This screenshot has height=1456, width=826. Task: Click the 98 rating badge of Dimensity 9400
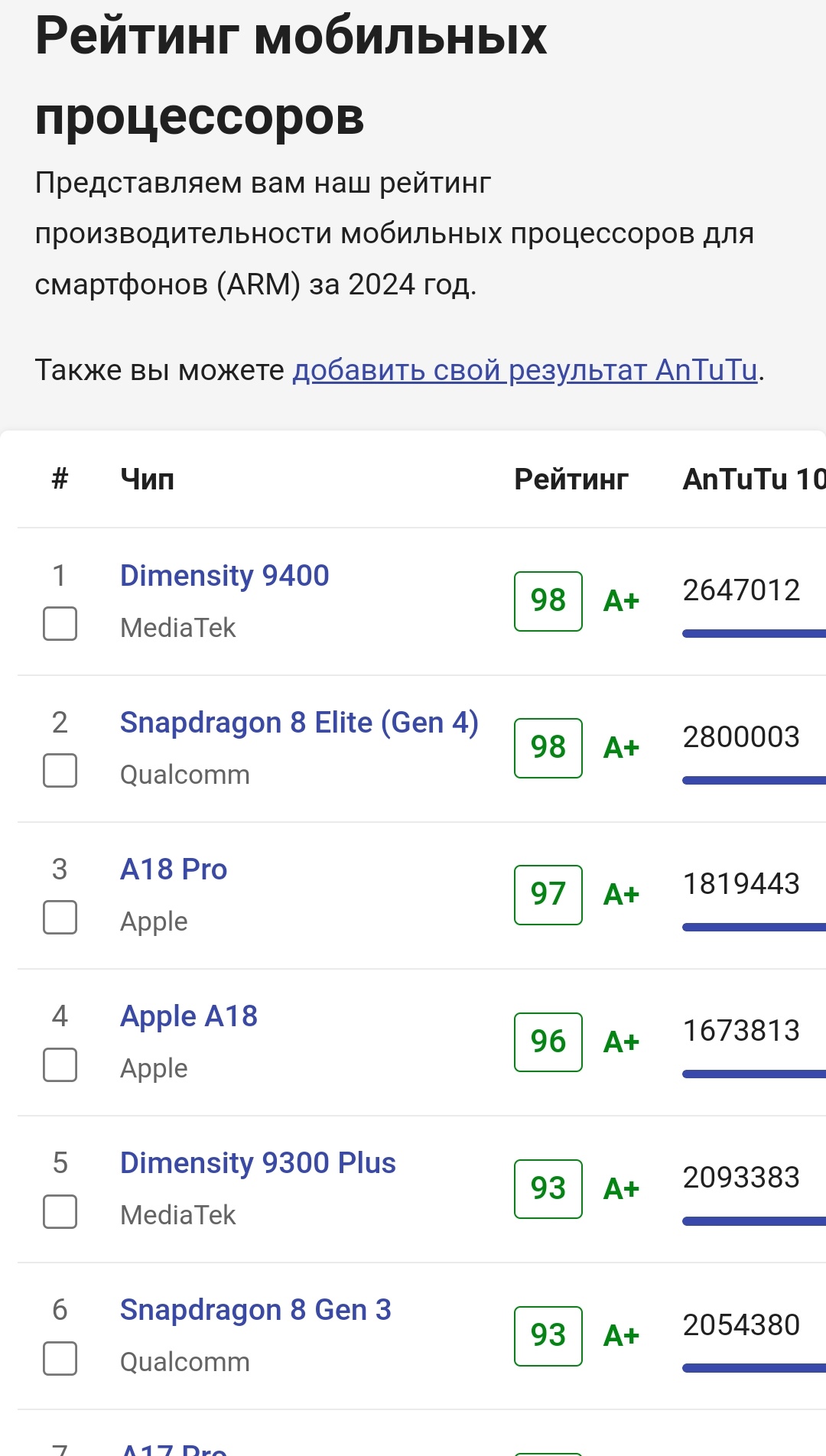548,601
